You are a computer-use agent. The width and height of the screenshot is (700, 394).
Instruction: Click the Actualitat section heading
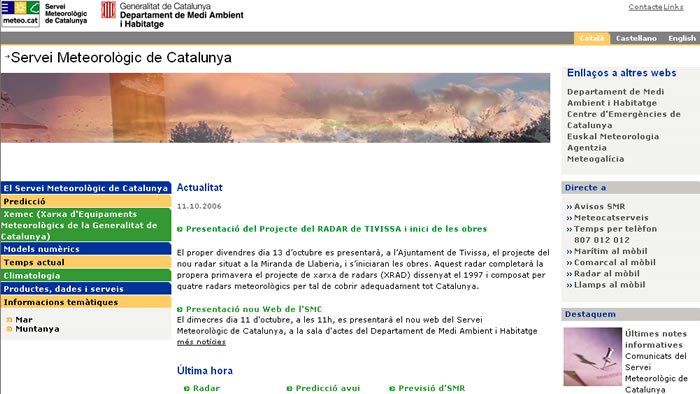[200, 187]
